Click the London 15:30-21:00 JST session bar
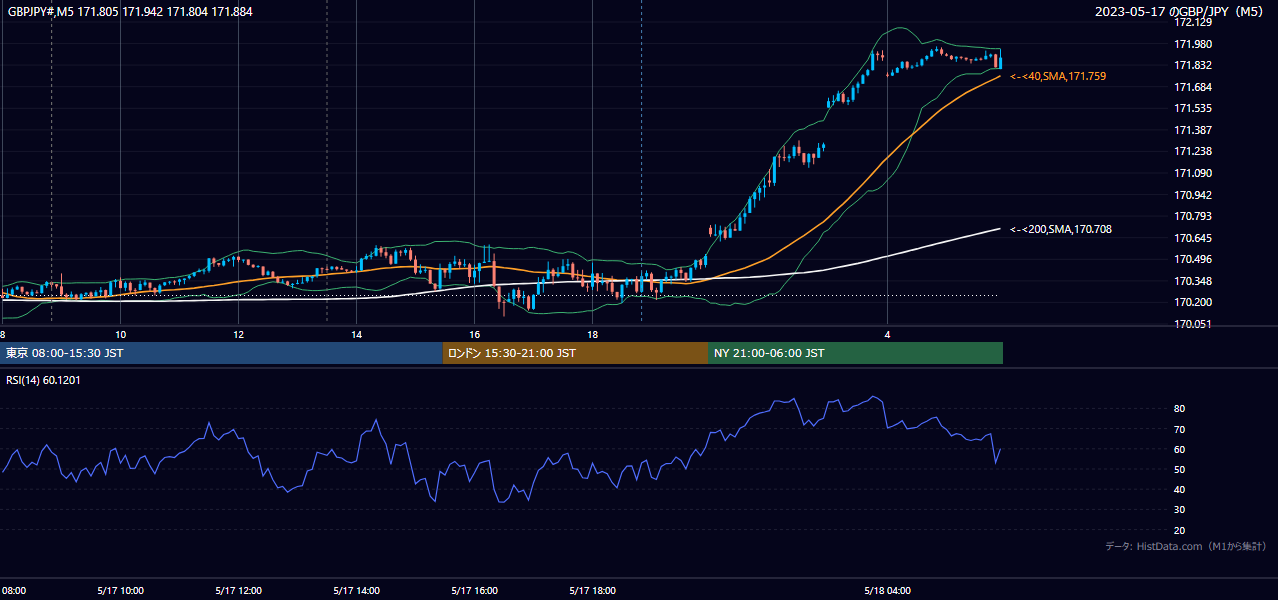Screen dimensions: 1278x600 [x=575, y=353]
